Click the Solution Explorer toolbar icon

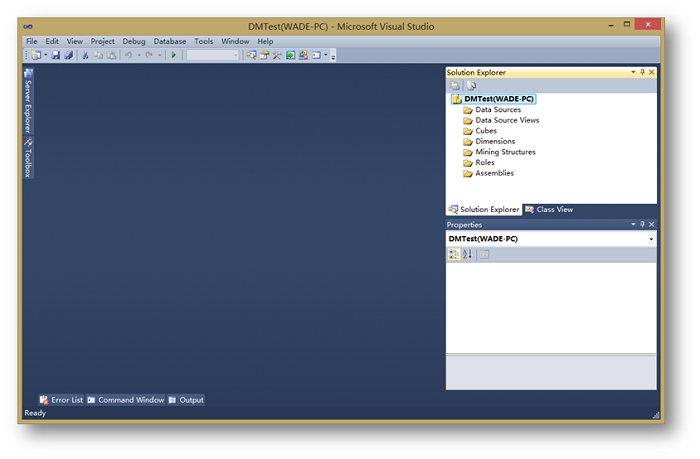pyautogui.click(x=251, y=55)
